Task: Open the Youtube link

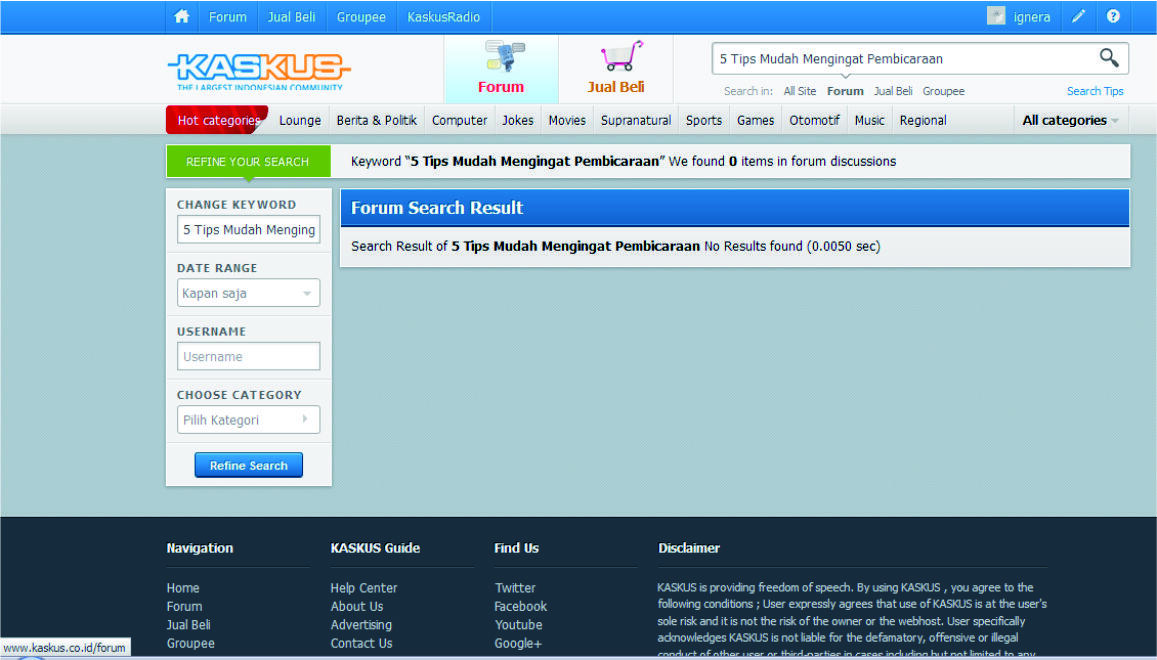Action: 519,625
